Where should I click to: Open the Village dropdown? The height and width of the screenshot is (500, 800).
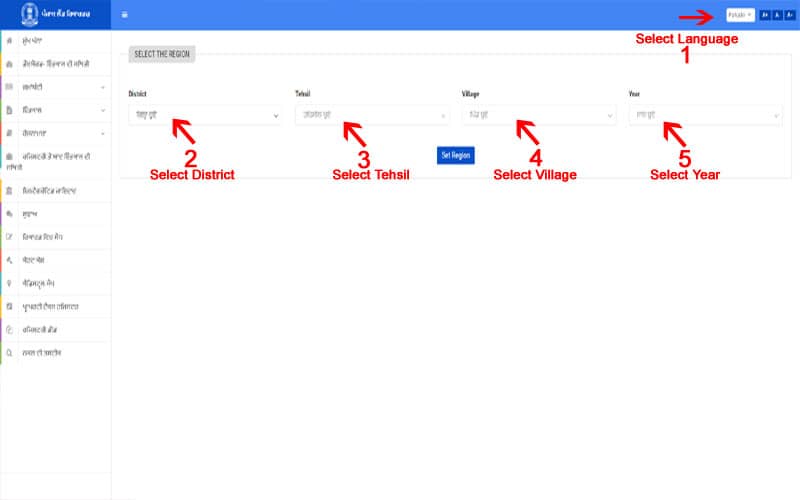539,115
